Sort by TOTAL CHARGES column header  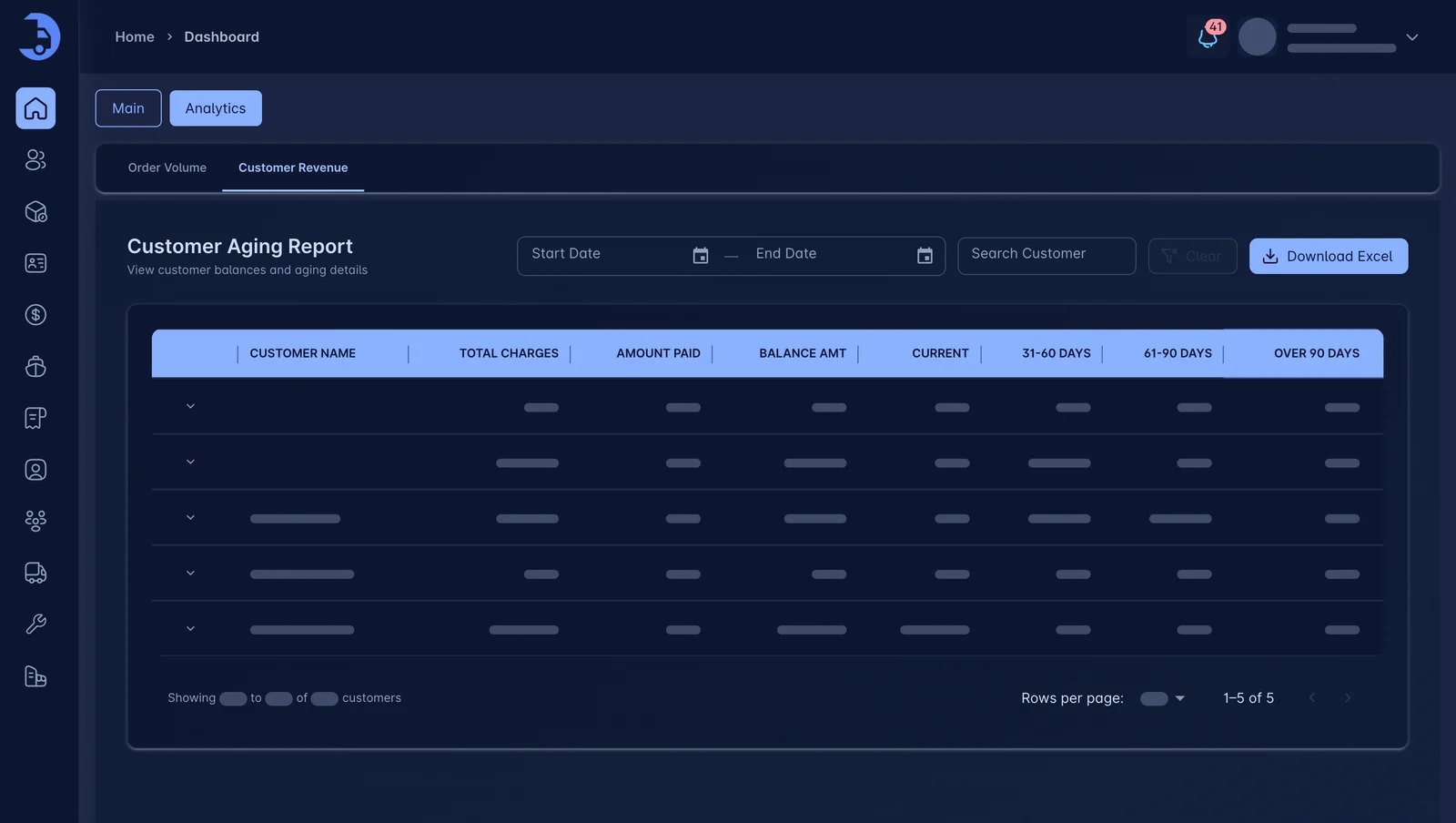coord(509,353)
